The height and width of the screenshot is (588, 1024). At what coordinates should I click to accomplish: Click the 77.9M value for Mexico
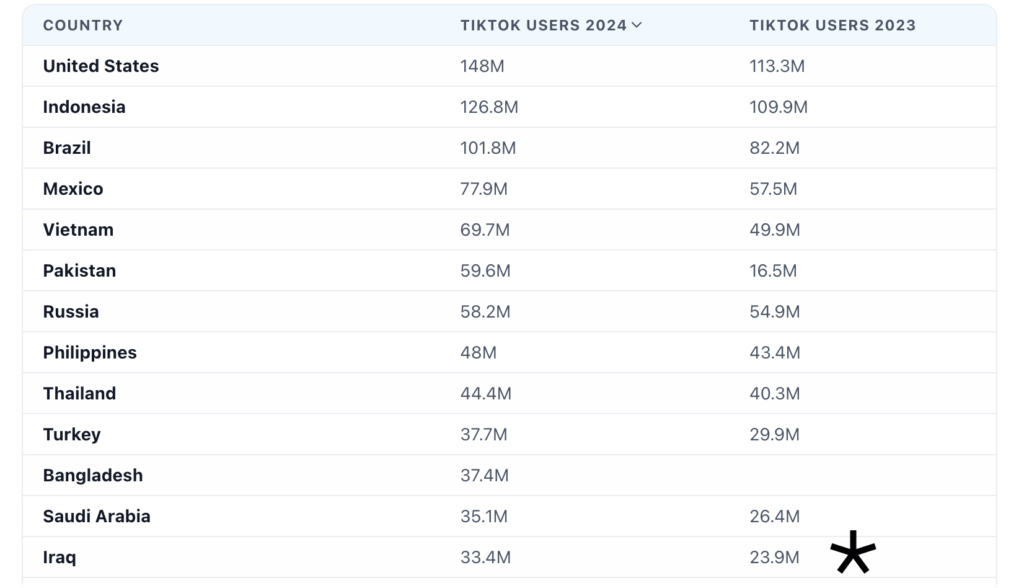[x=484, y=189]
